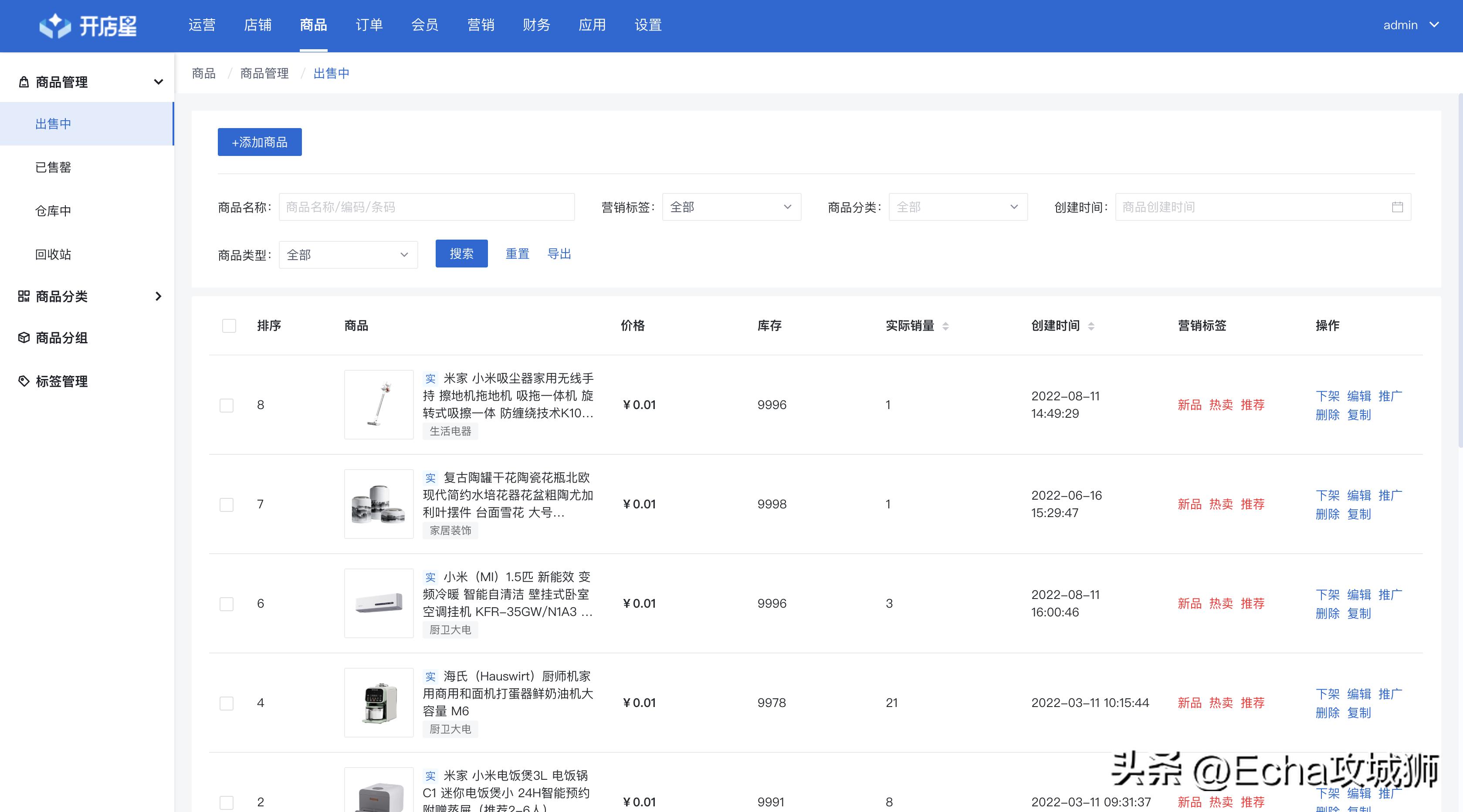Expand the 商品分类 sidebar section
The height and width of the screenshot is (812, 1463).
click(x=158, y=296)
